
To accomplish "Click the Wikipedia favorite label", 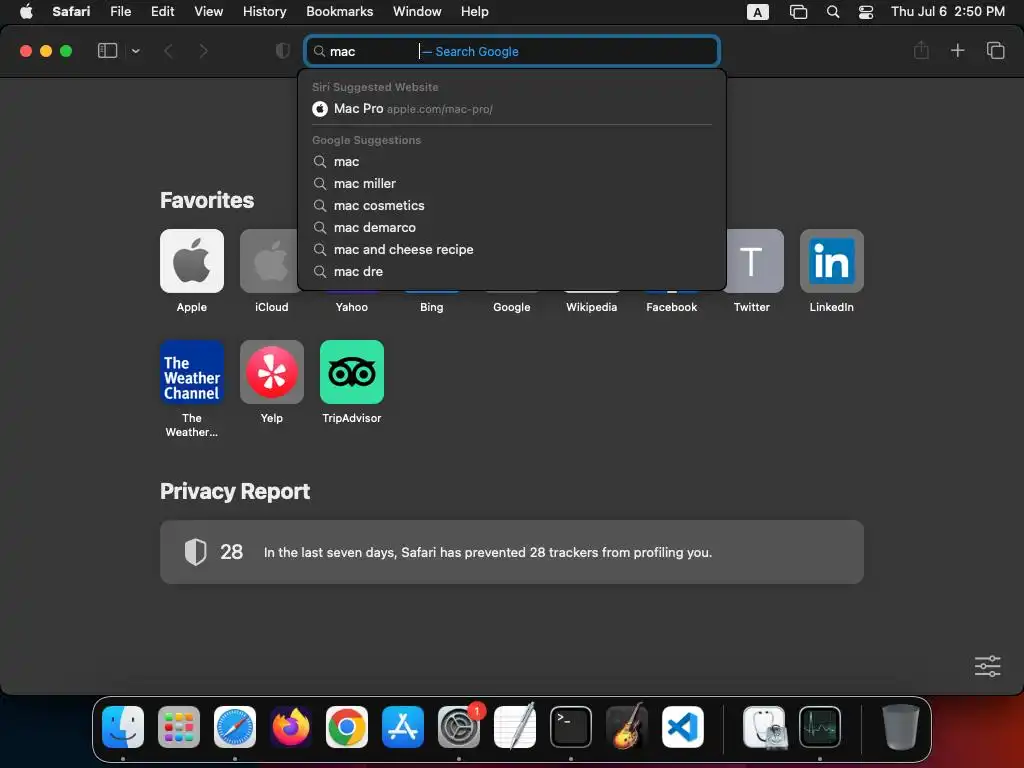I will [591, 307].
